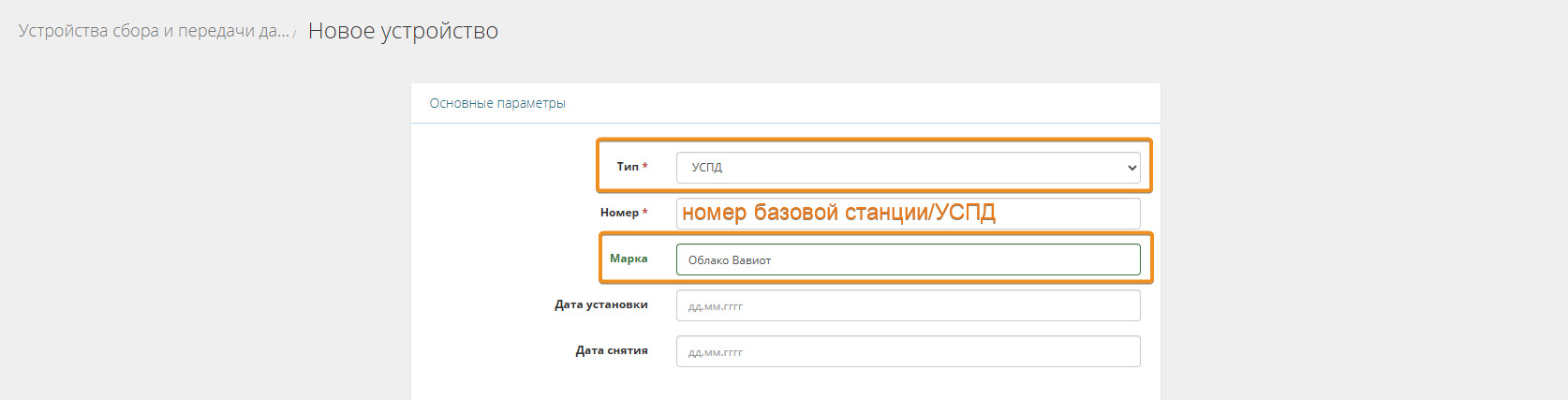Screen dimensions: 1568x400
Task: Select the Дата установки date field
Action: point(907,305)
